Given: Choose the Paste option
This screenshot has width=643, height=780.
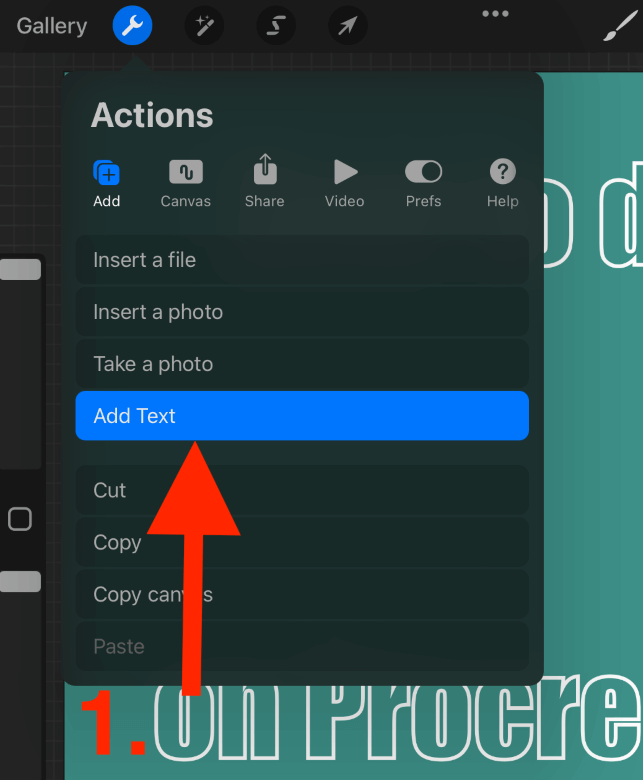Looking at the screenshot, I should (302, 646).
